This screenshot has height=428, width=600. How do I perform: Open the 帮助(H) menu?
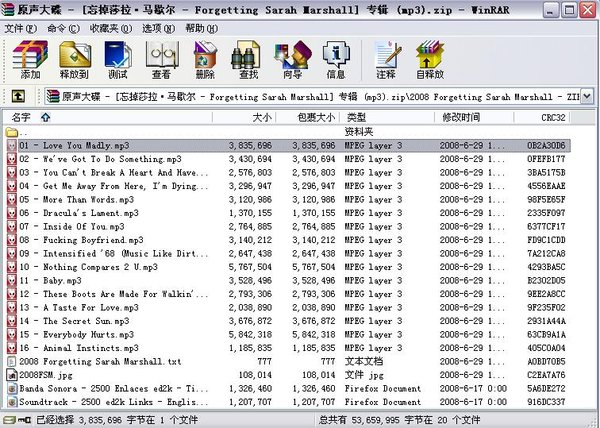(x=202, y=29)
